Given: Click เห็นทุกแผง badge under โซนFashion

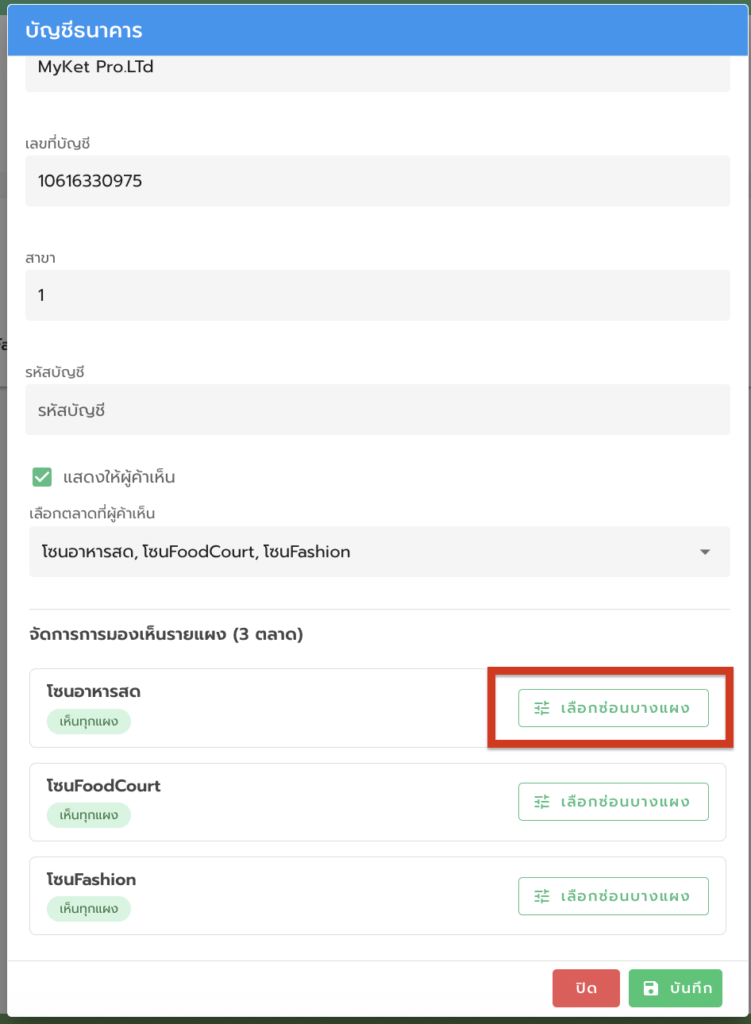Looking at the screenshot, I should coord(88,909).
